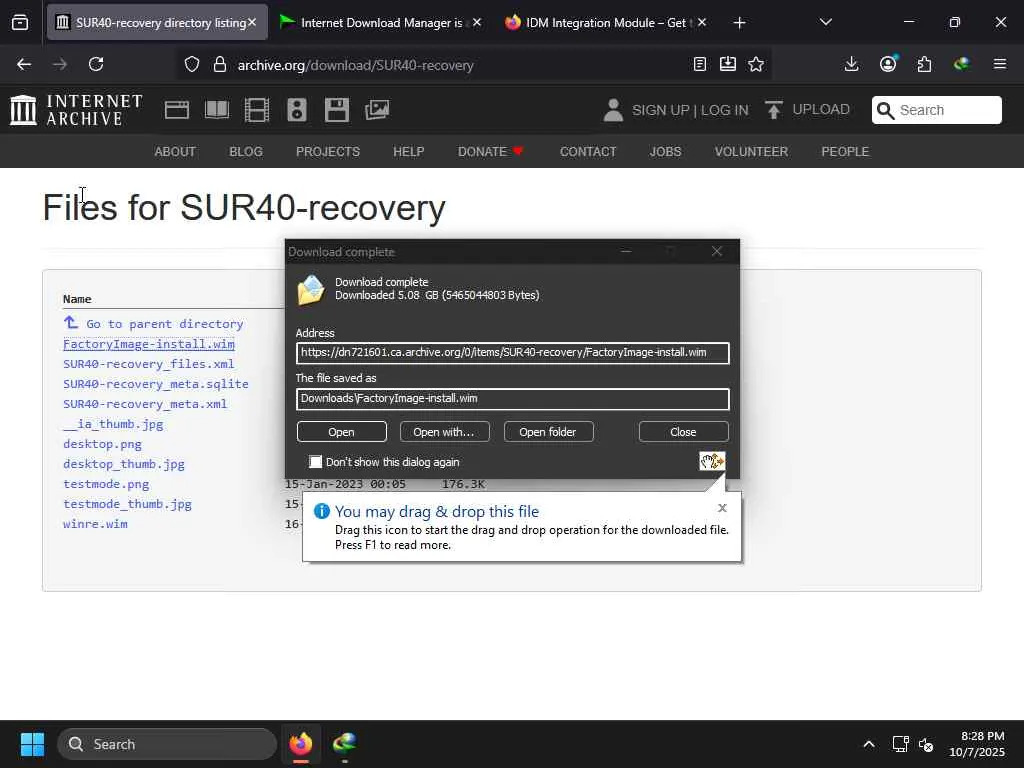
Task: Click Windows taskbar Search box
Action: (167, 744)
